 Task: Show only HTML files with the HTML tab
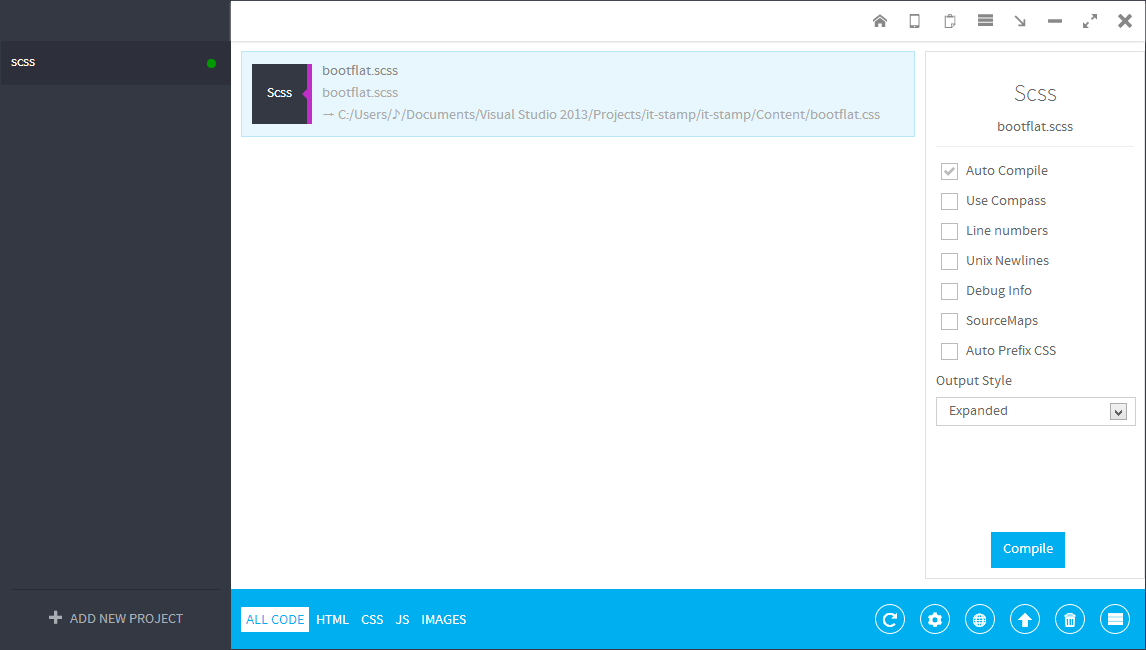pyautogui.click(x=332, y=620)
